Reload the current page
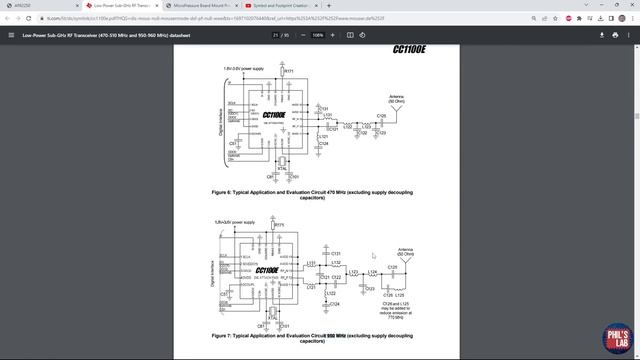 tap(29, 18)
